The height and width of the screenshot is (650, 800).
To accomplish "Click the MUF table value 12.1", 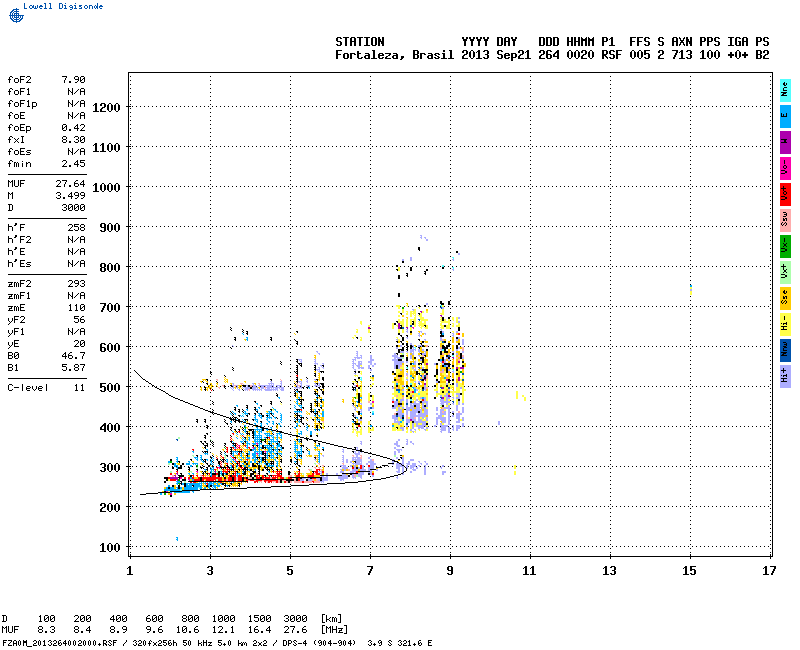I will click(223, 630).
